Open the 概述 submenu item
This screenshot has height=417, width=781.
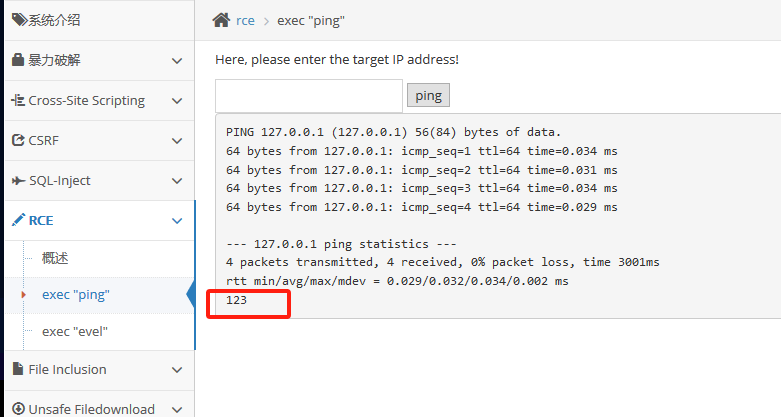(x=55, y=258)
